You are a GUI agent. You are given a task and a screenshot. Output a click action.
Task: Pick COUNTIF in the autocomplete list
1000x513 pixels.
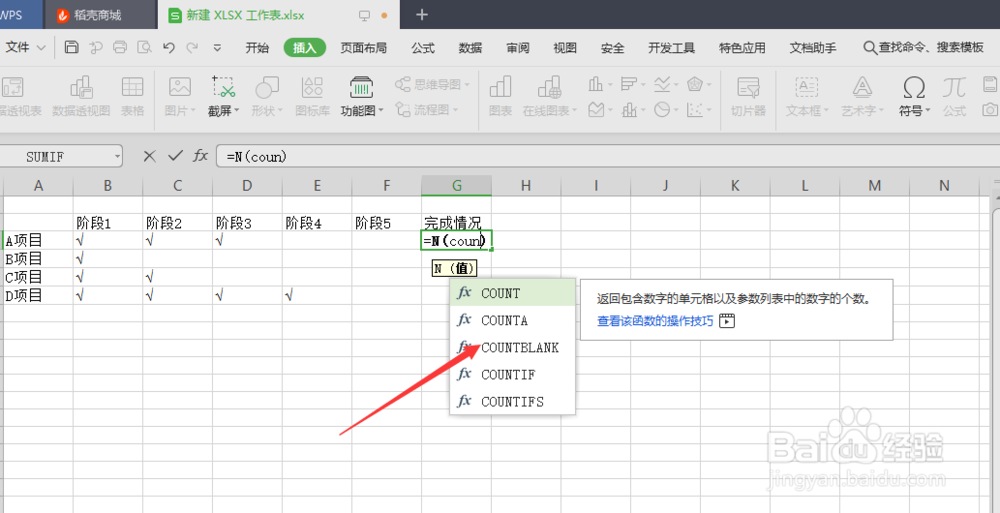[513, 375]
